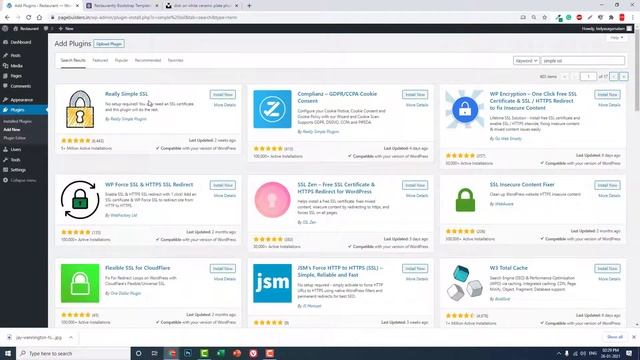This screenshot has height=360, width=640.
Task: Click the W3 Total Cache cubes icon
Action: point(465,283)
